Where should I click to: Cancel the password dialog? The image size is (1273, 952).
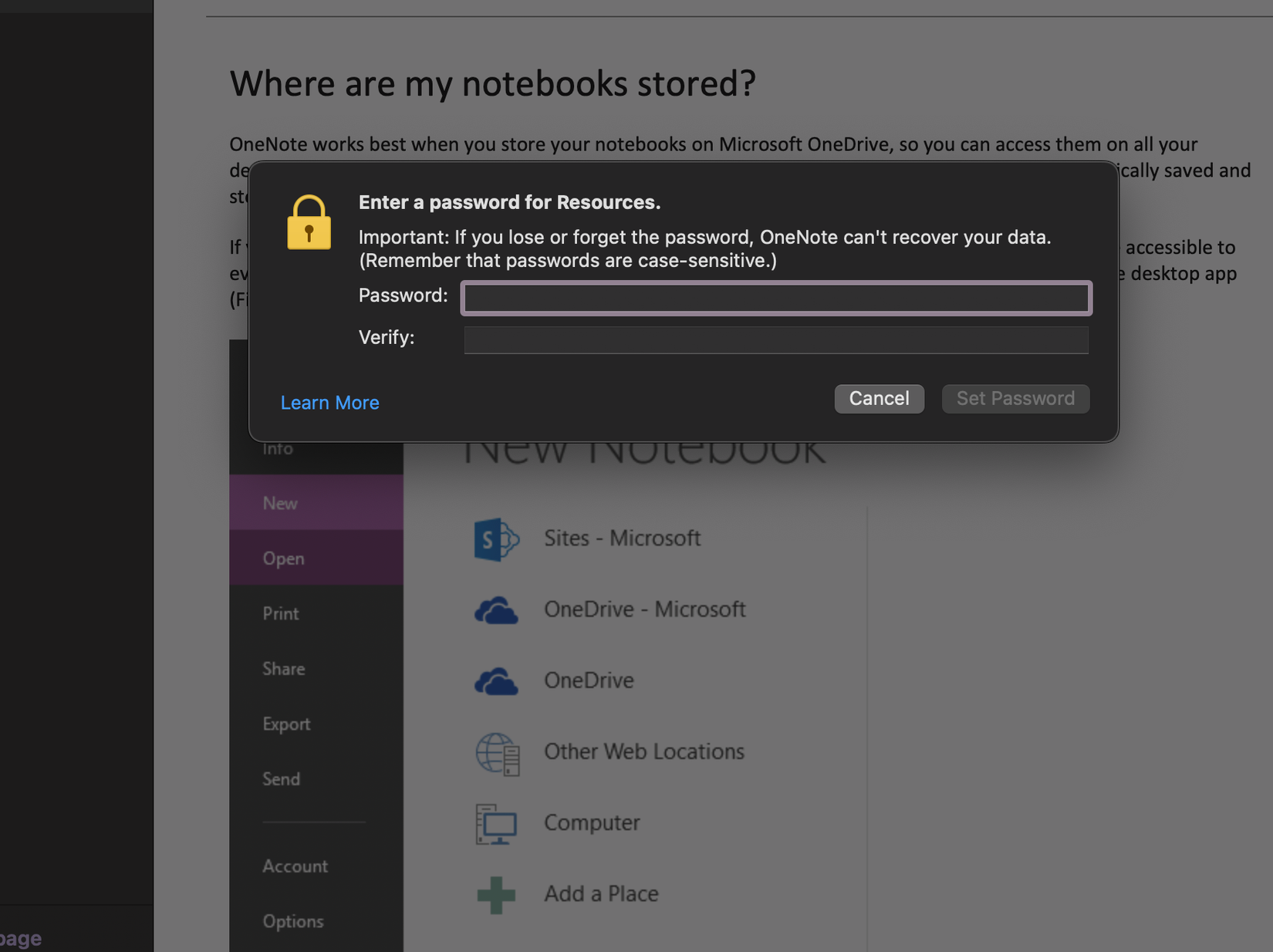(x=879, y=398)
